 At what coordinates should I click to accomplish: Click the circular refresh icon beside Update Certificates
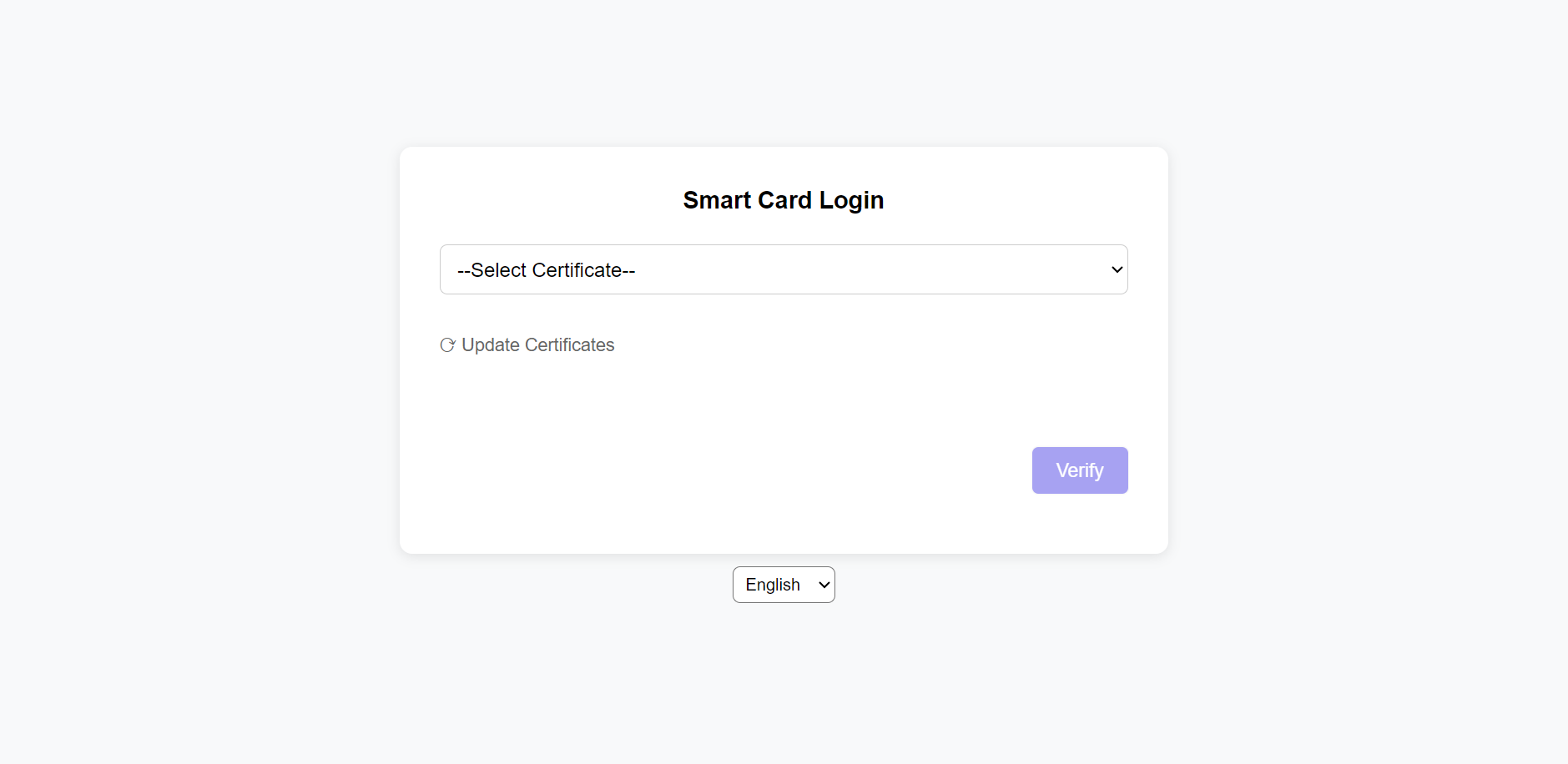coord(447,345)
